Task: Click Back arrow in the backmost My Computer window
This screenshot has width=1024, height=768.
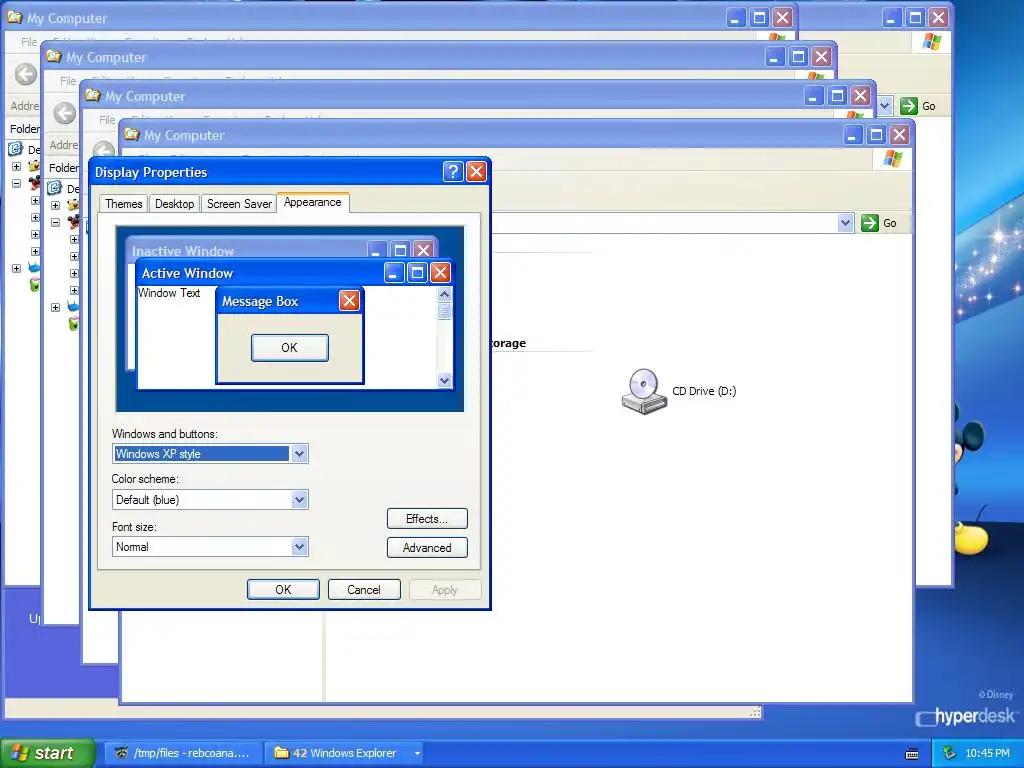Action: (25, 74)
